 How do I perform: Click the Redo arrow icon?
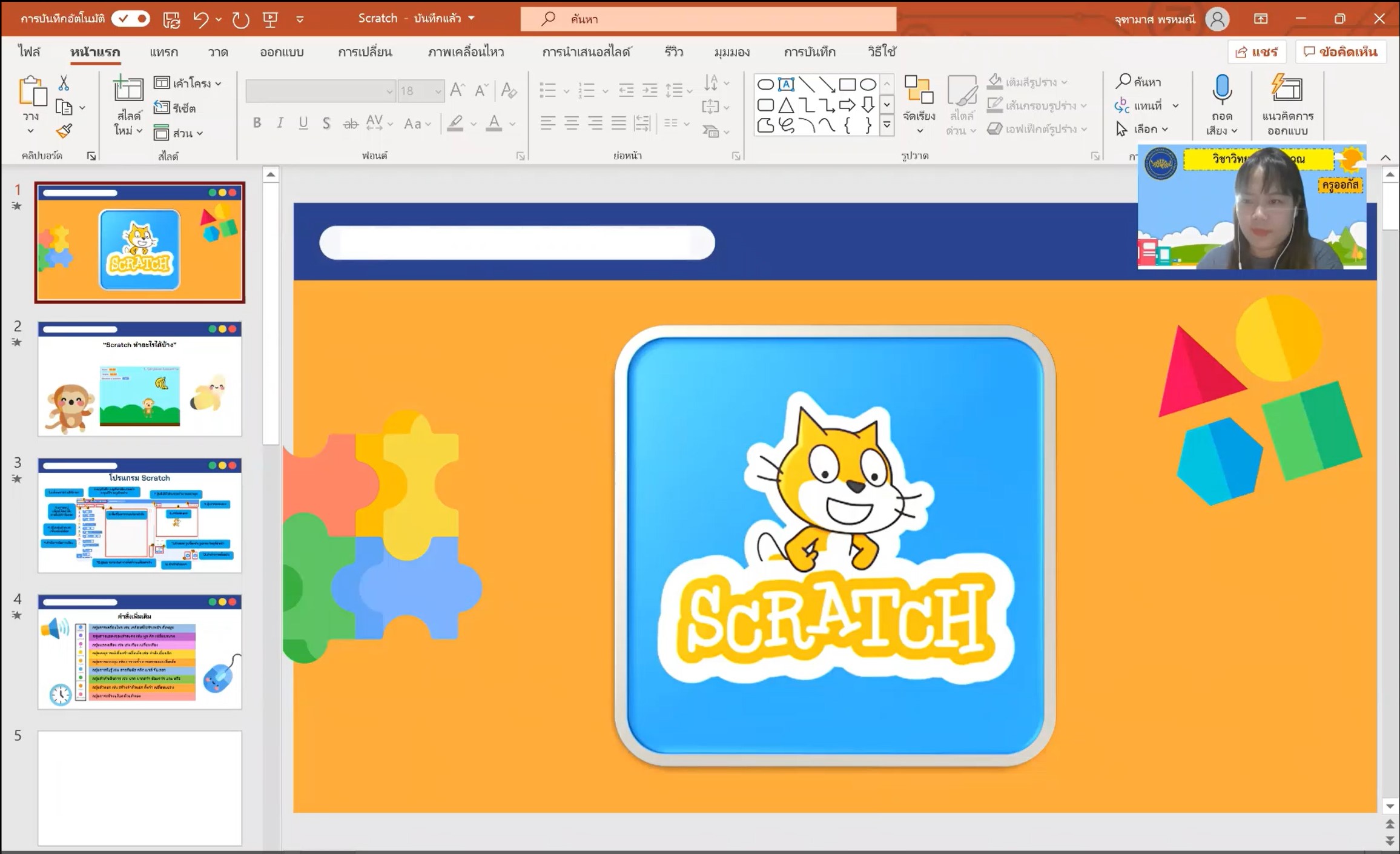240,19
